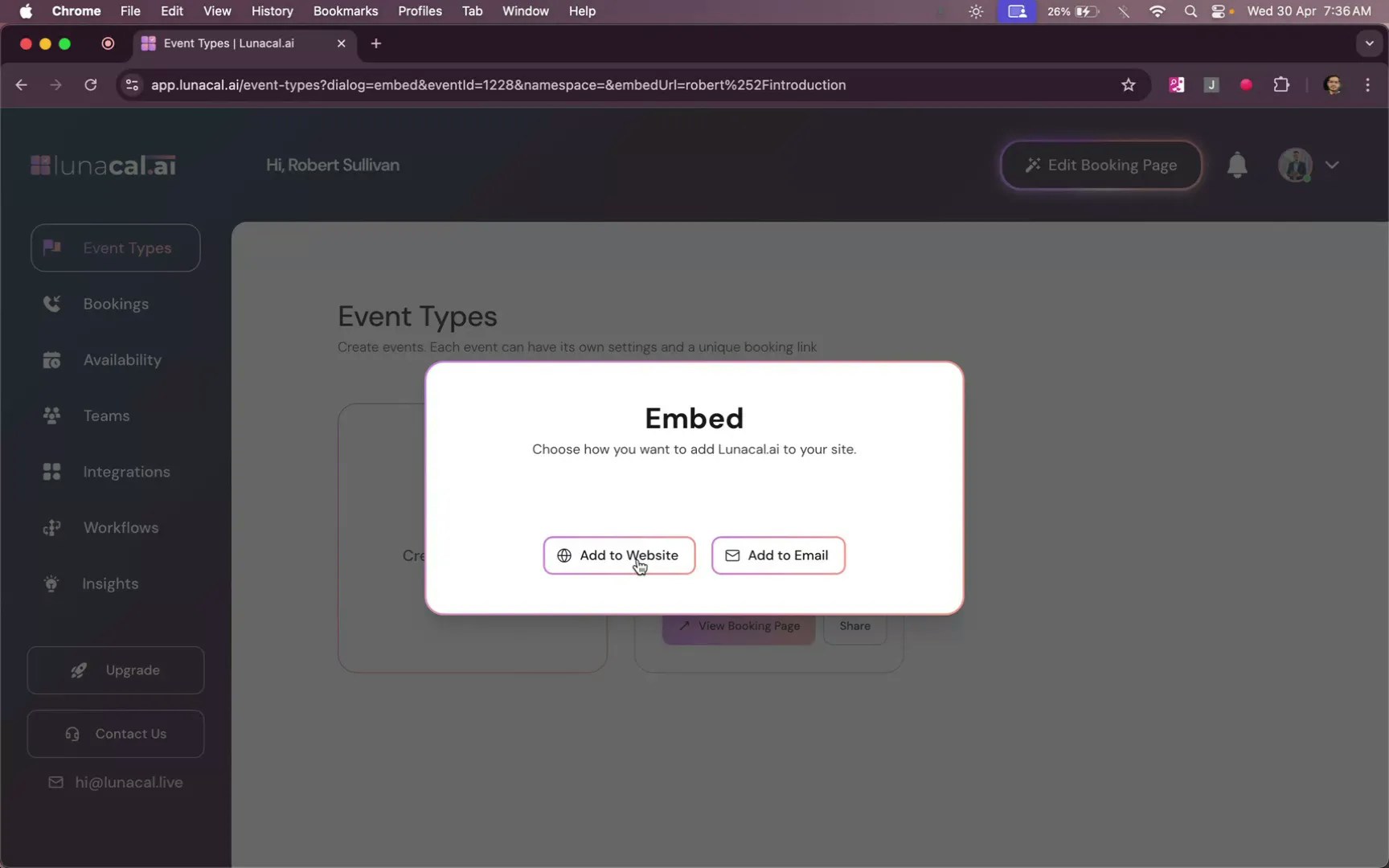The image size is (1389, 868).
Task: Choose Add to Website
Action: pyautogui.click(x=619, y=555)
